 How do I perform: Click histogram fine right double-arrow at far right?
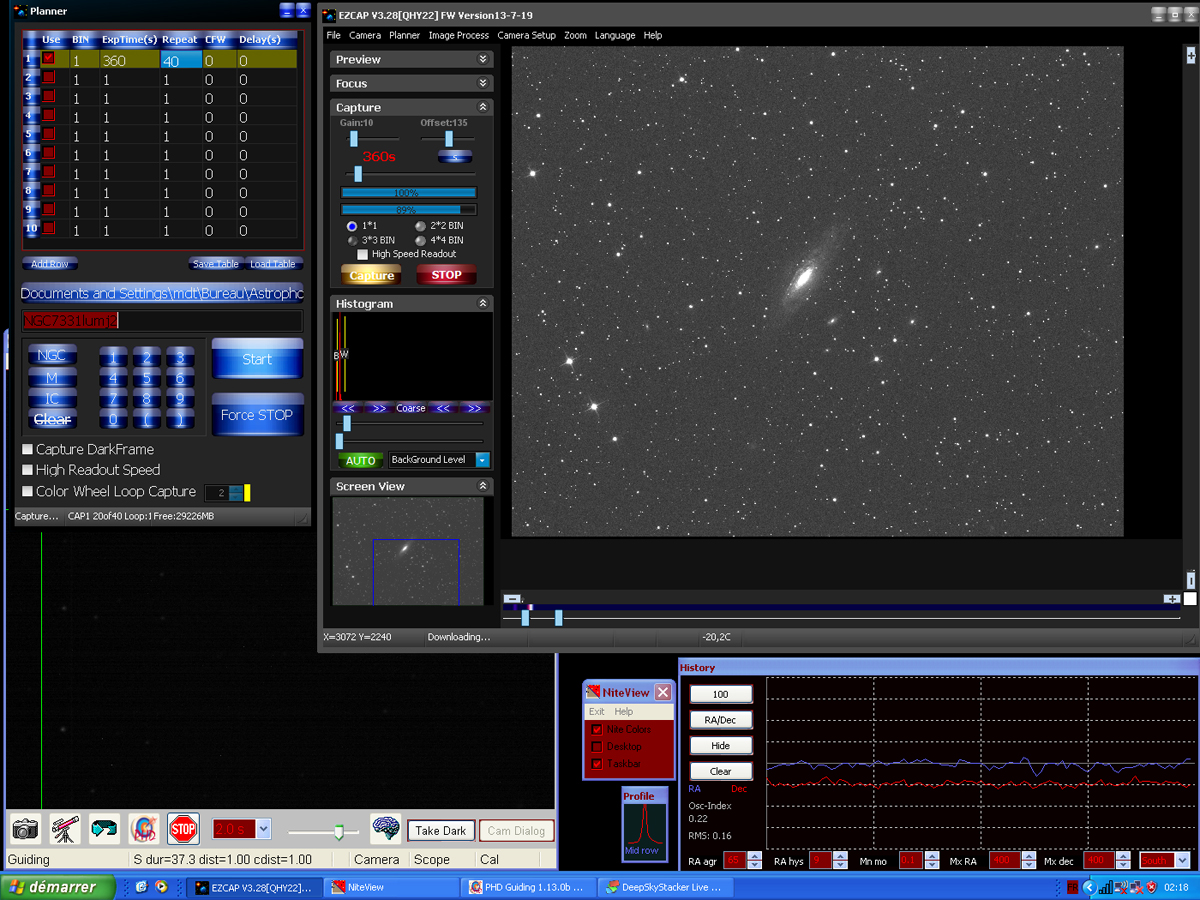click(x=476, y=408)
